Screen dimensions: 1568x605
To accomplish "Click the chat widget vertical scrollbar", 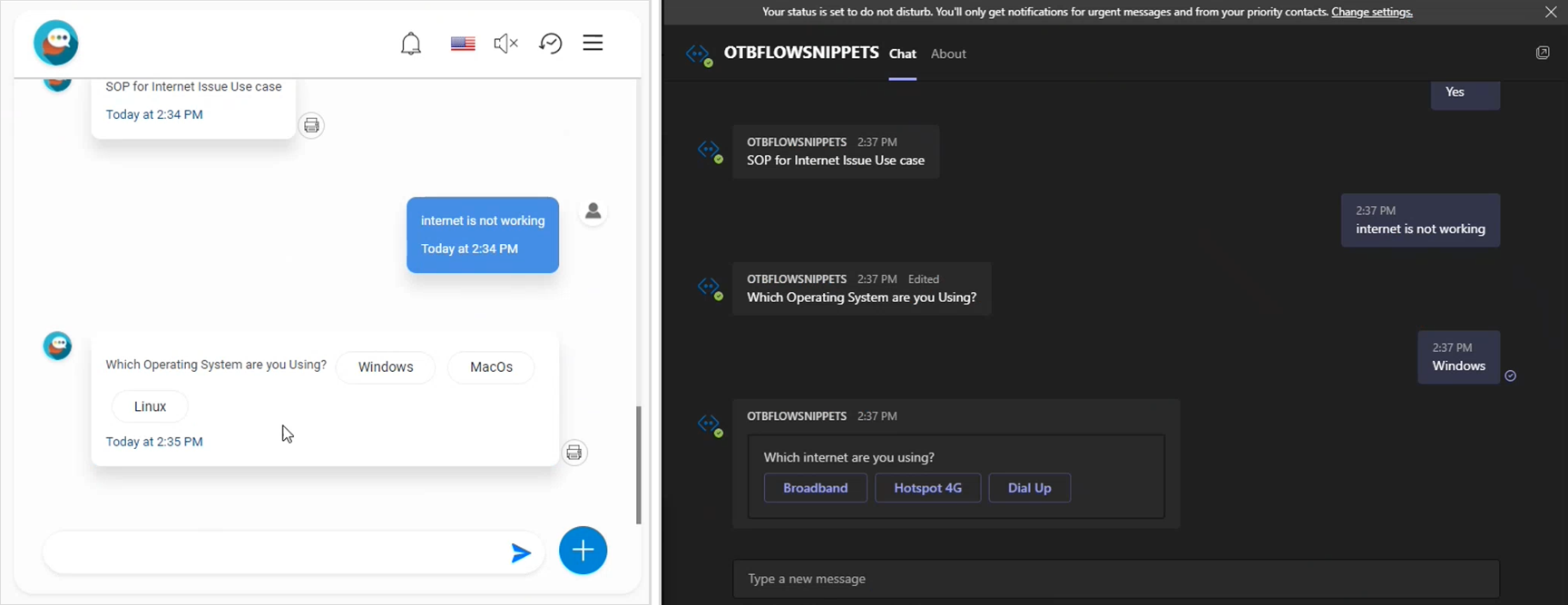I will [x=639, y=464].
